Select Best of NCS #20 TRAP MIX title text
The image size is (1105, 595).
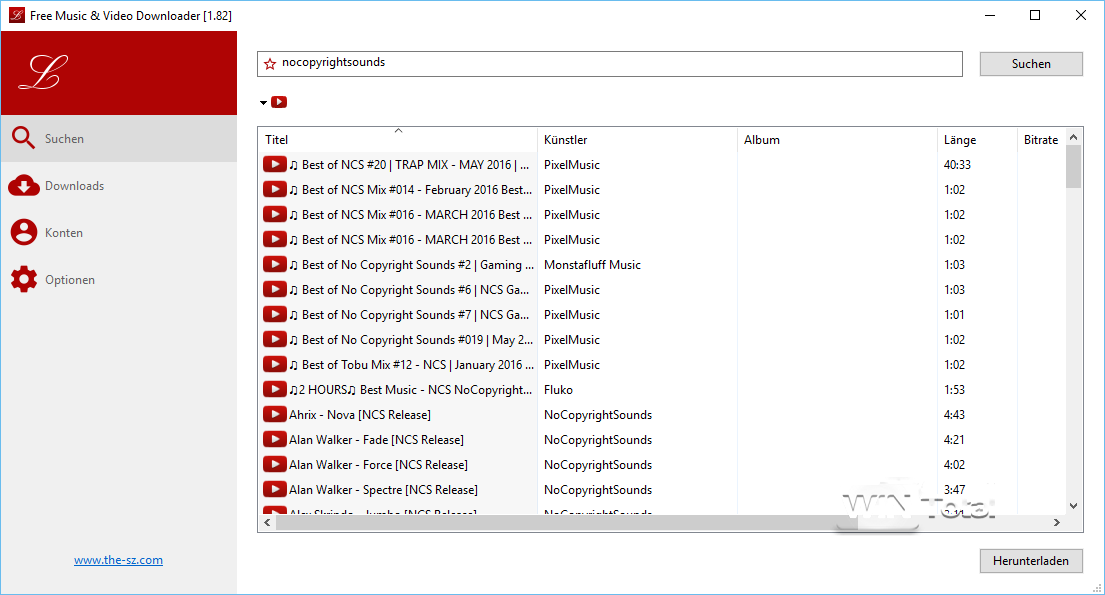[x=409, y=165]
